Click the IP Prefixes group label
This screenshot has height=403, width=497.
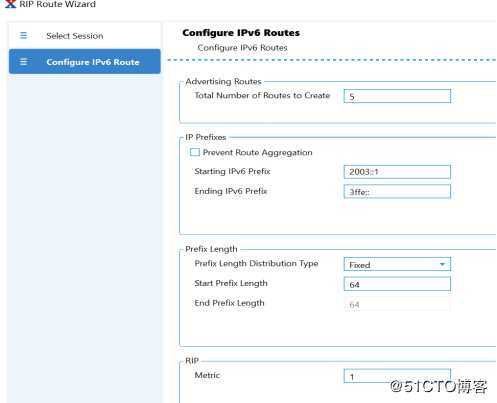[x=206, y=137]
